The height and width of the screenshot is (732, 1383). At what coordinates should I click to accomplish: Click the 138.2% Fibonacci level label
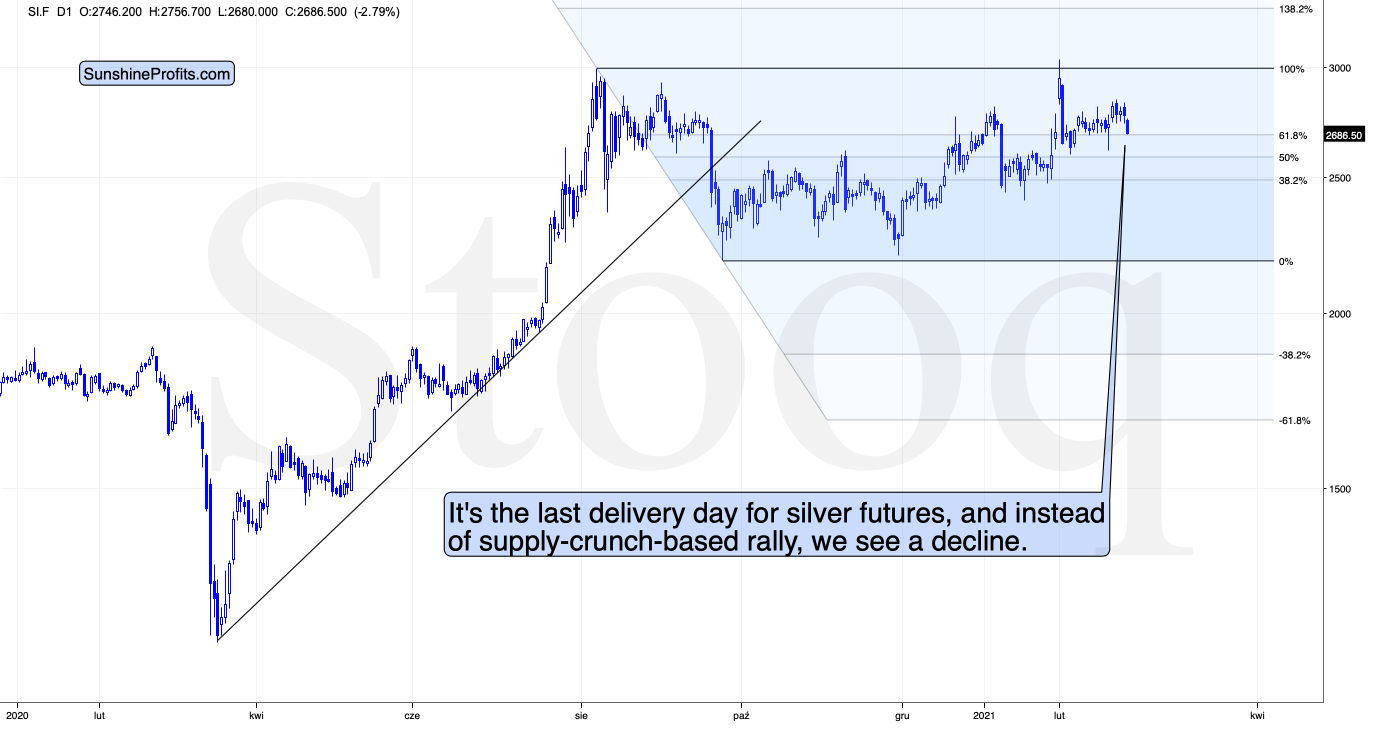click(x=1294, y=9)
